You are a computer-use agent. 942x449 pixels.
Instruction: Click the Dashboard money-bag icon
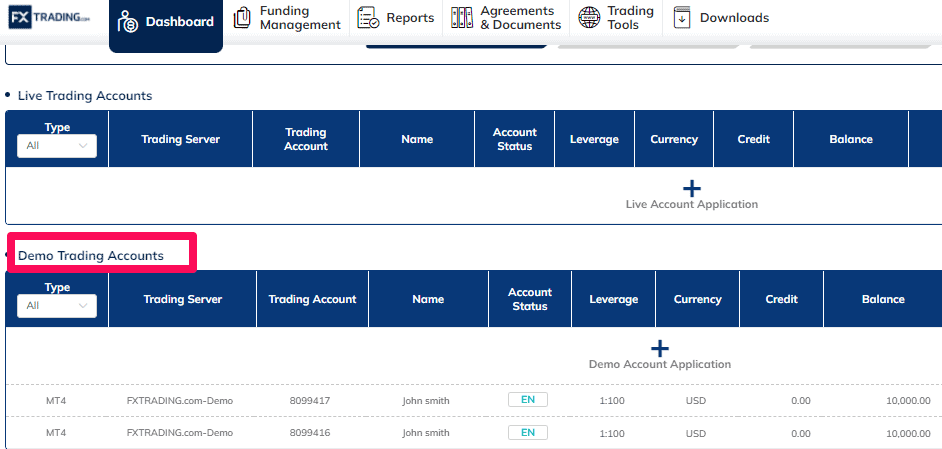(128, 22)
